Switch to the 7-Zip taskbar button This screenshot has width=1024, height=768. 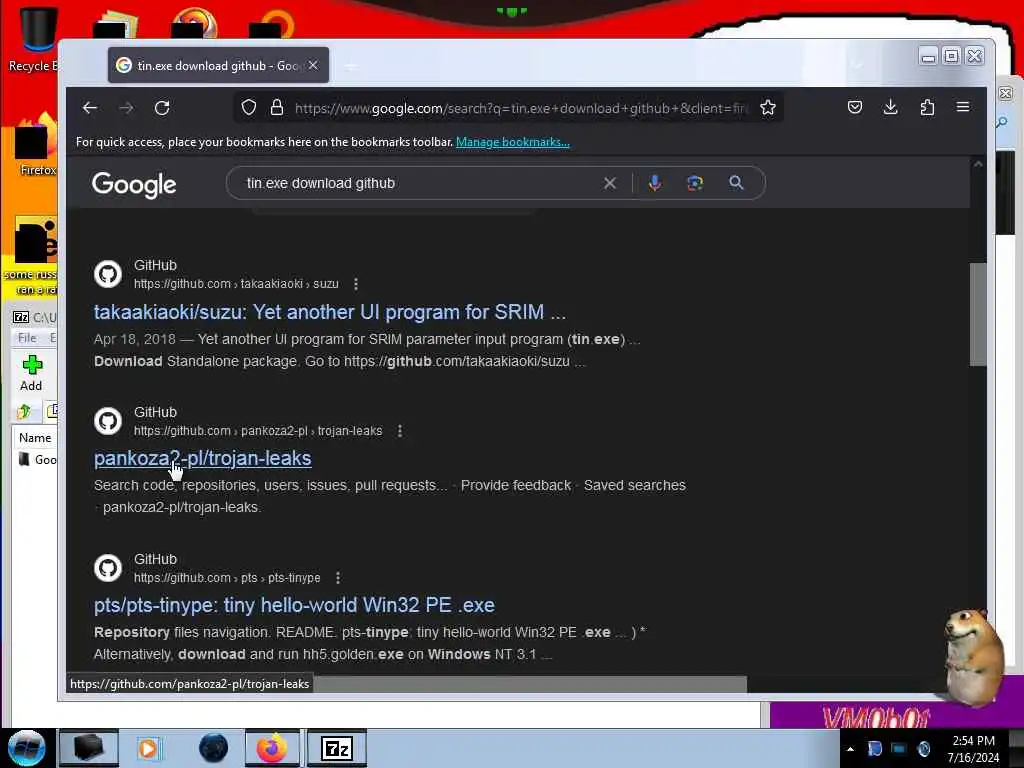pyautogui.click(x=337, y=748)
